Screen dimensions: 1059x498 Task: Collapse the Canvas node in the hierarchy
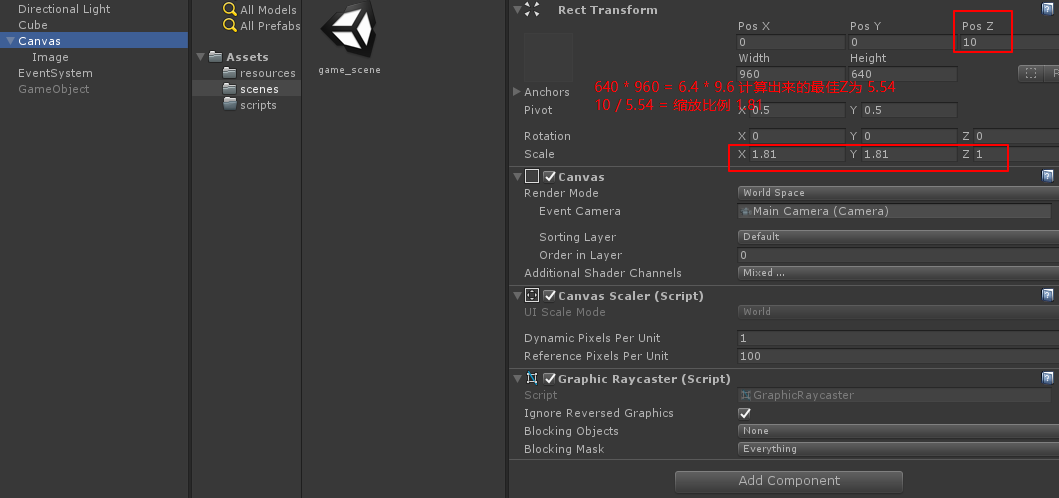10,41
